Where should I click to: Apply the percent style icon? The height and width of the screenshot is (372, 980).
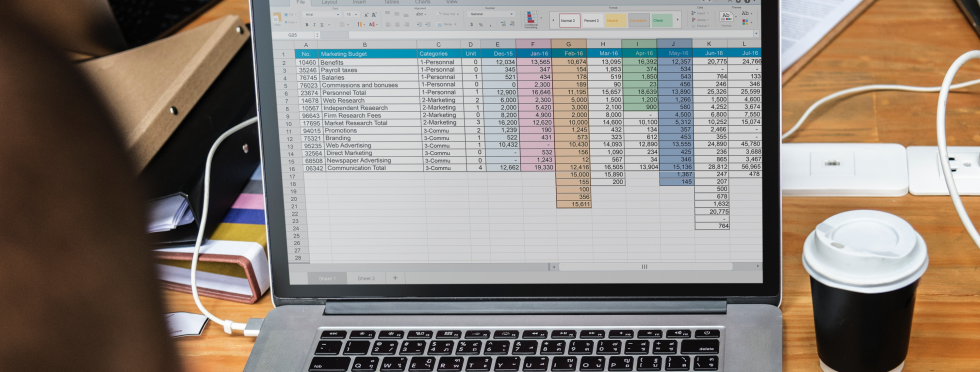[481, 24]
